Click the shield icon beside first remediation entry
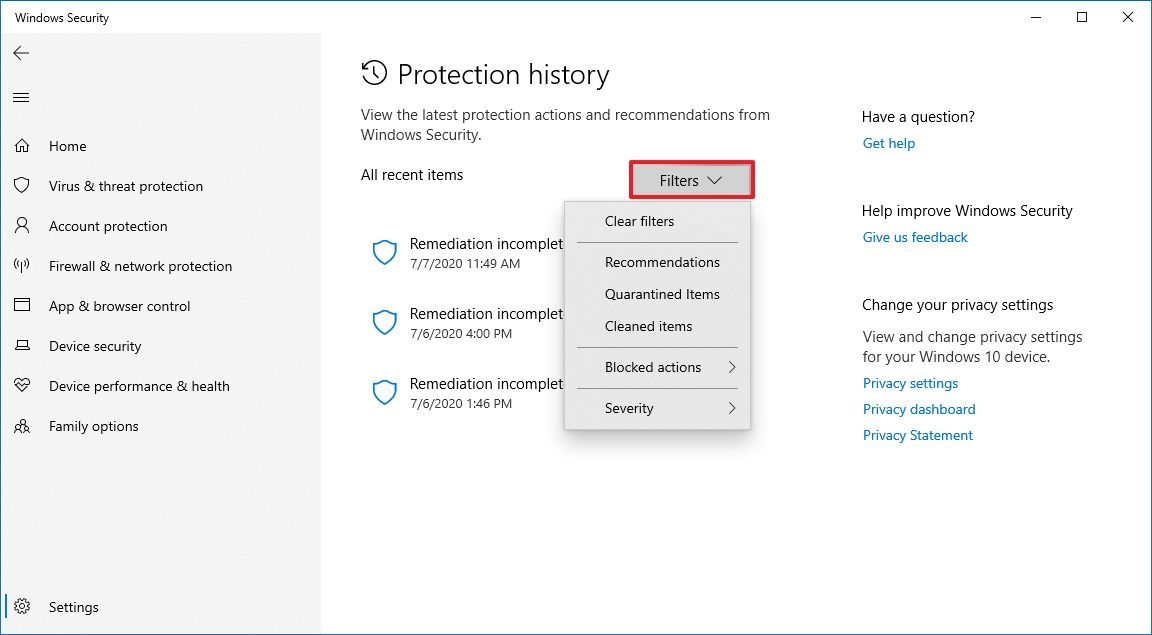1152x635 pixels. coord(385,252)
